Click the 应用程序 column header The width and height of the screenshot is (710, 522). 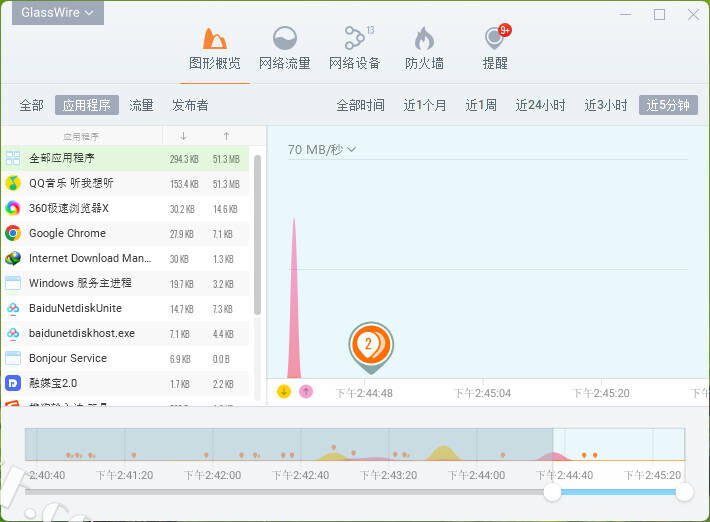pos(81,136)
